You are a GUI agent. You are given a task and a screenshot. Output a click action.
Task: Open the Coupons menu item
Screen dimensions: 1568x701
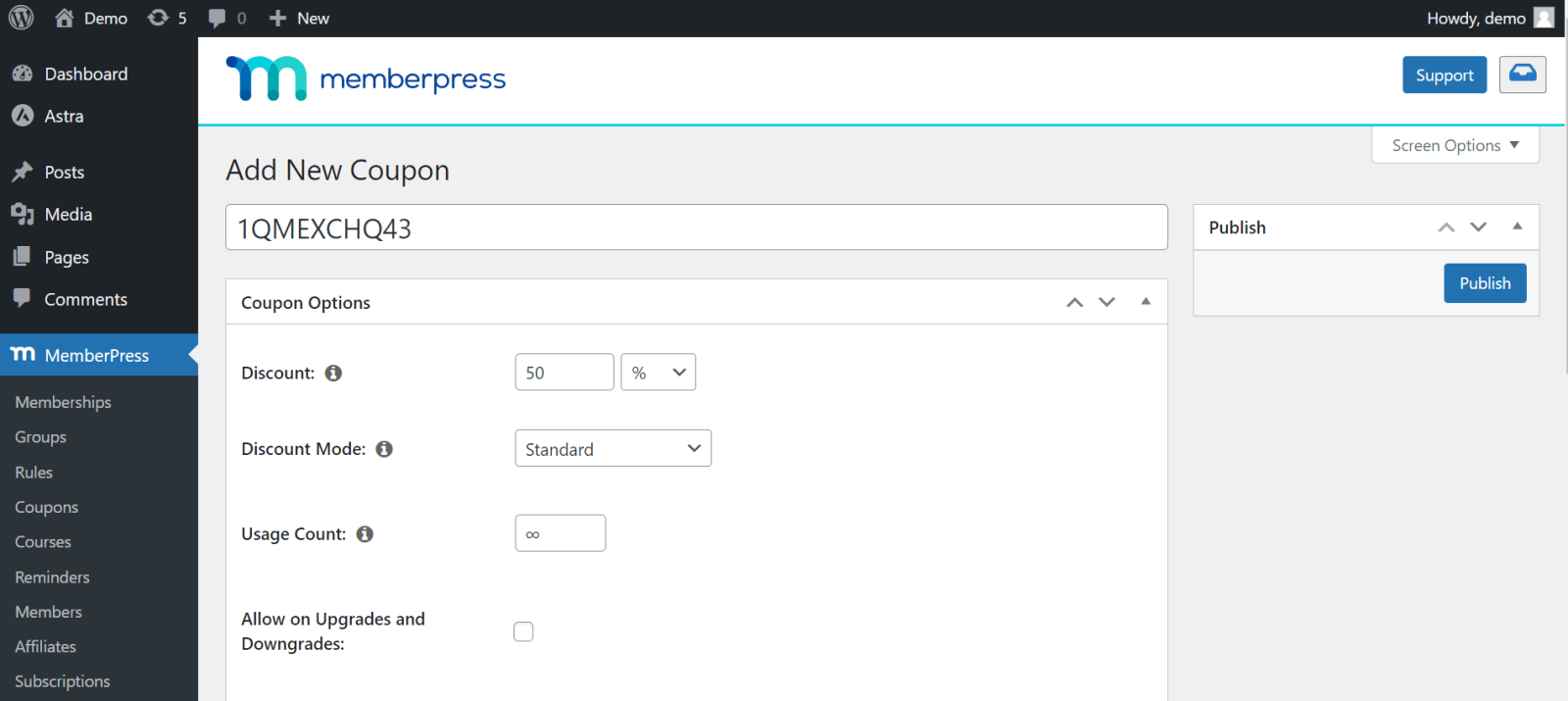[46, 507]
